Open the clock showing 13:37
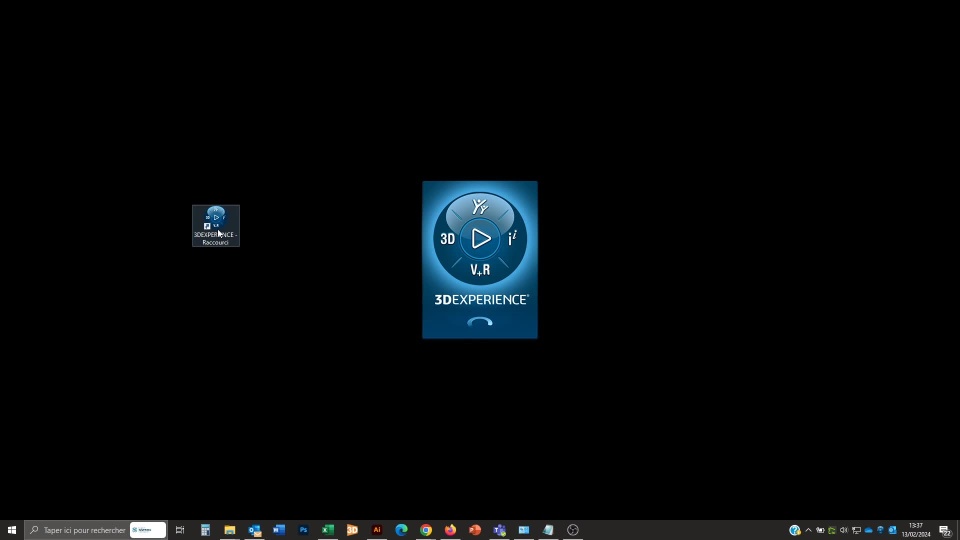 916,530
